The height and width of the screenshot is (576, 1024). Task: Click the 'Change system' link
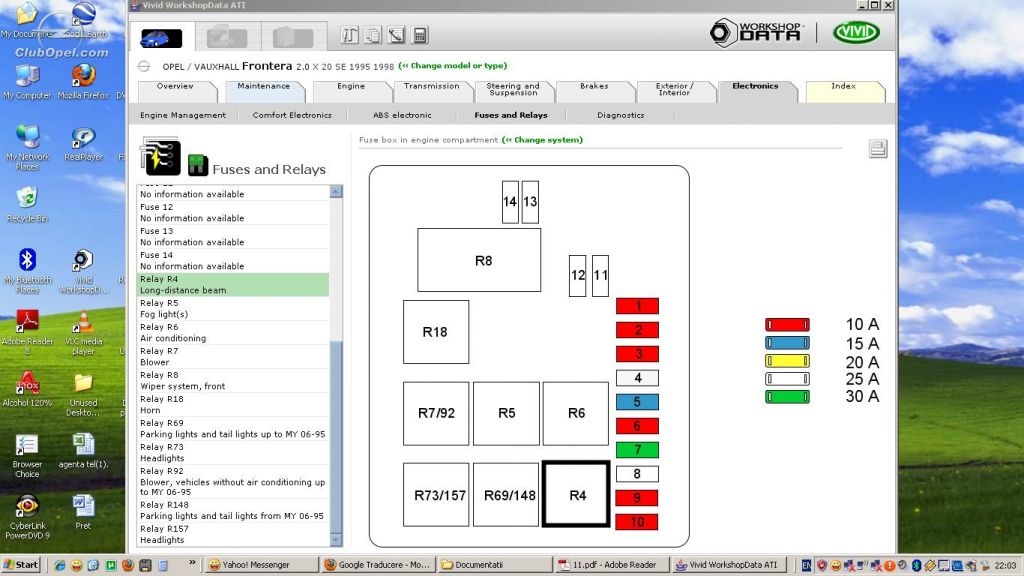click(542, 140)
